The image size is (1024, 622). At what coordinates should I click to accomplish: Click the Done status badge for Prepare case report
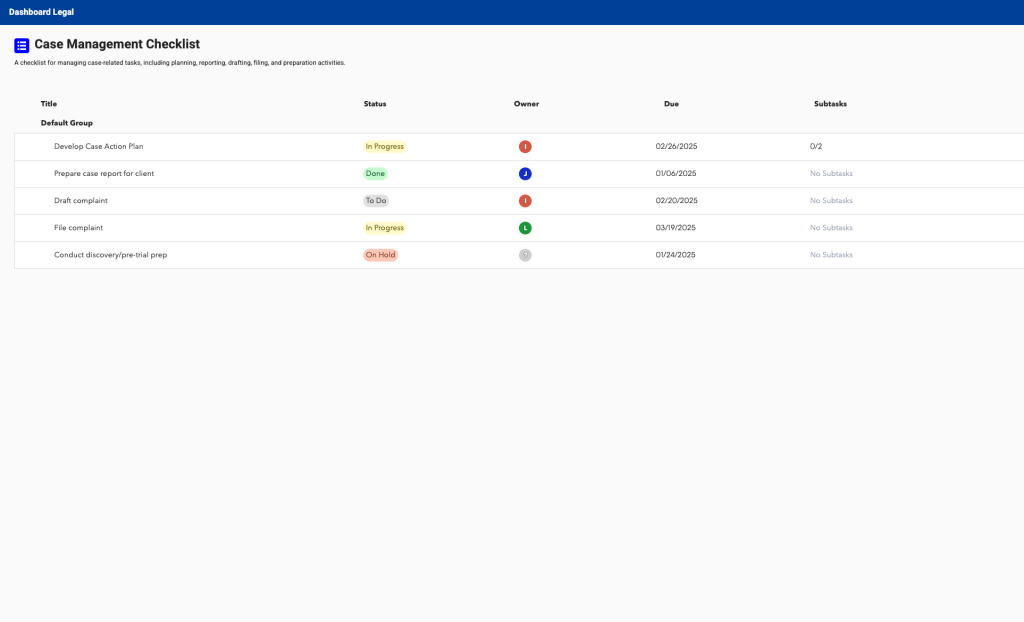[x=375, y=173]
